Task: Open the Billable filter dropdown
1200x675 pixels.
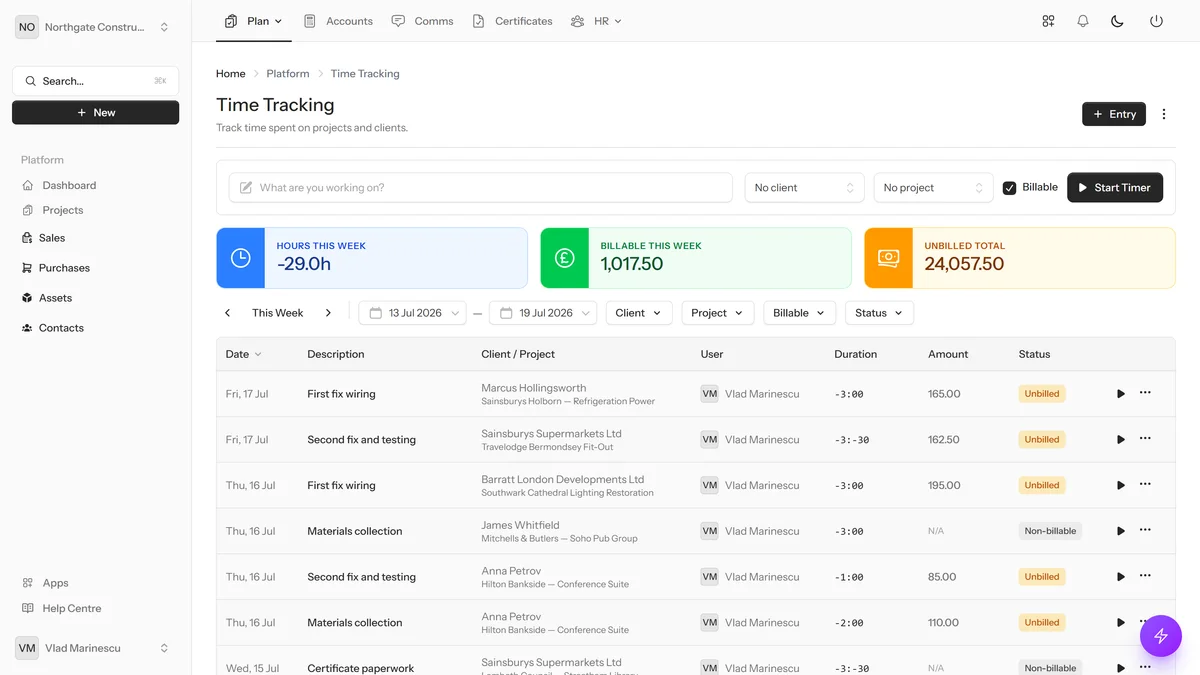Action: point(799,313)
